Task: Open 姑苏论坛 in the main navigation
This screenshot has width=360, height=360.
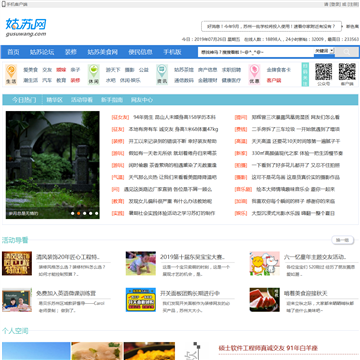Action: [x=42, y=52]
